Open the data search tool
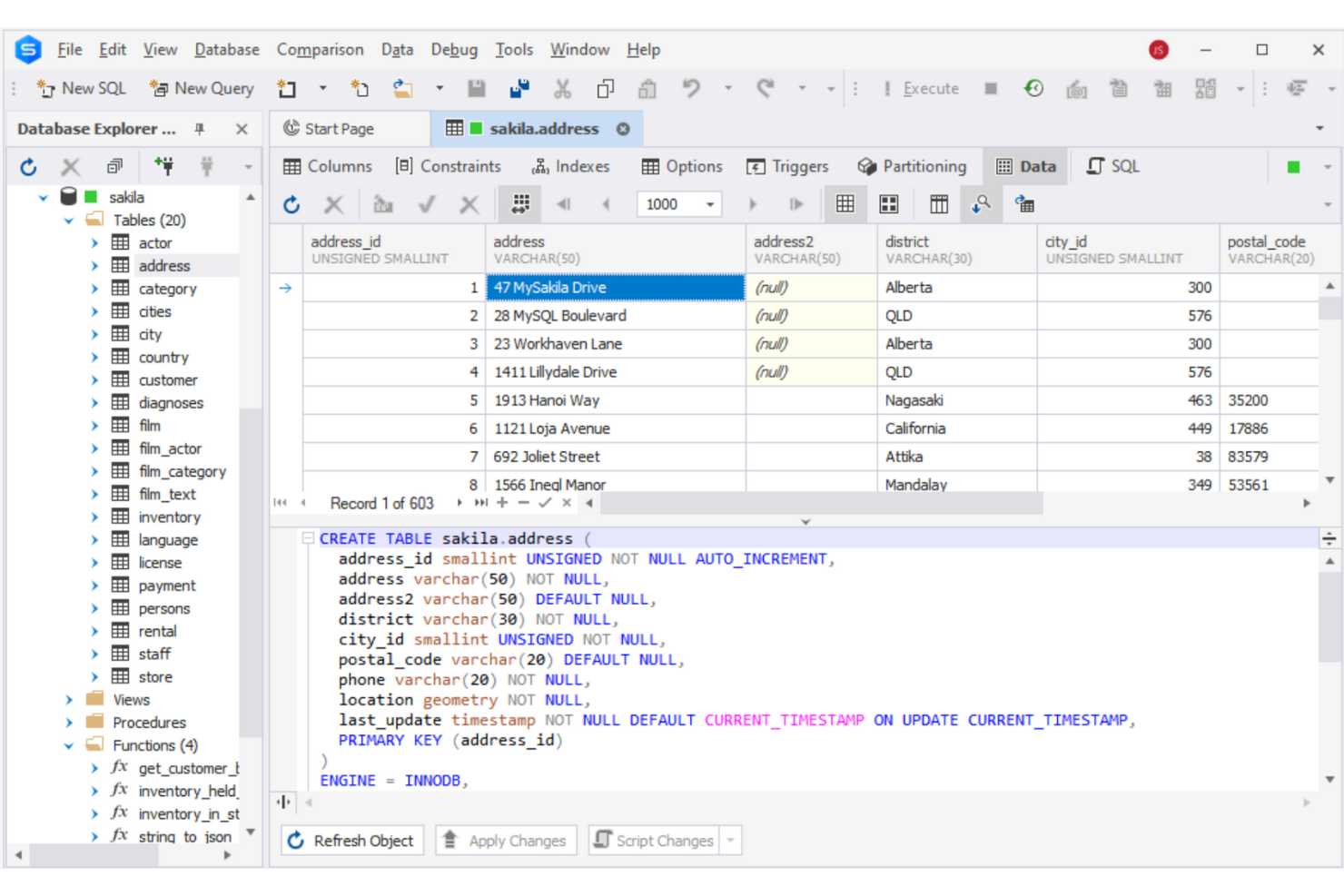 (x=980, y=203)
